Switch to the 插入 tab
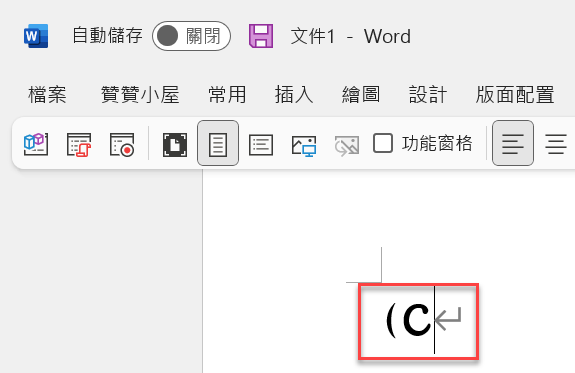This screenshot has width=575, height=373. point(294,95)
